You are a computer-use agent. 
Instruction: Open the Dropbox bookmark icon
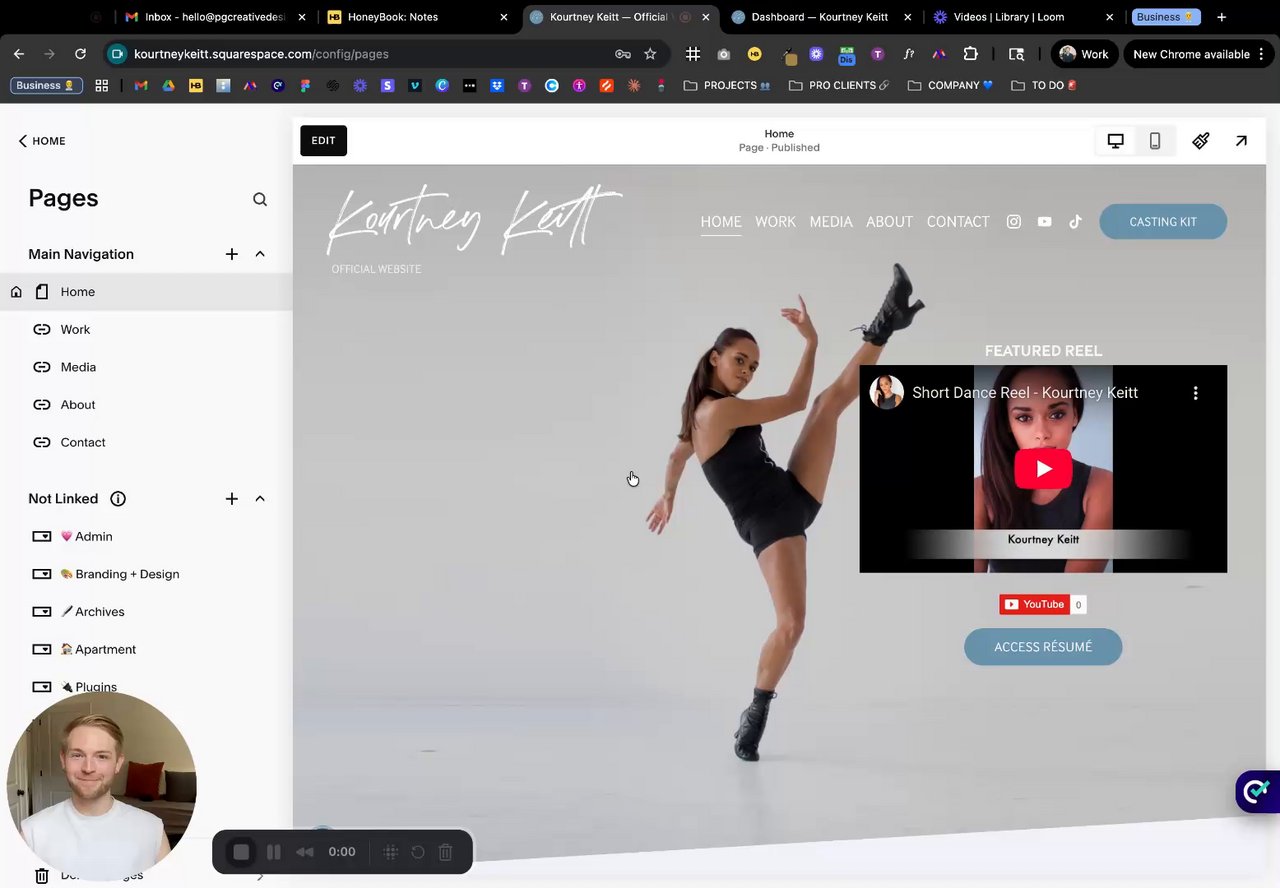(x=497, y=86)
